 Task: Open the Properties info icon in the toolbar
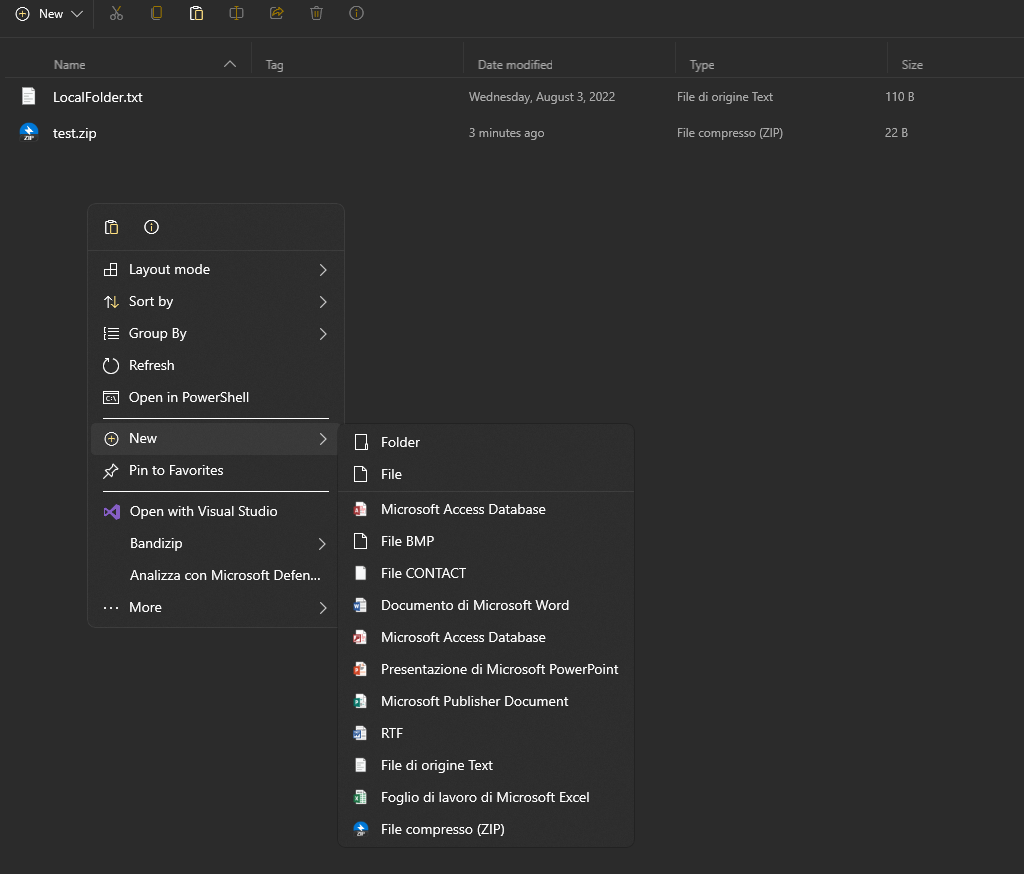[356, 13]
